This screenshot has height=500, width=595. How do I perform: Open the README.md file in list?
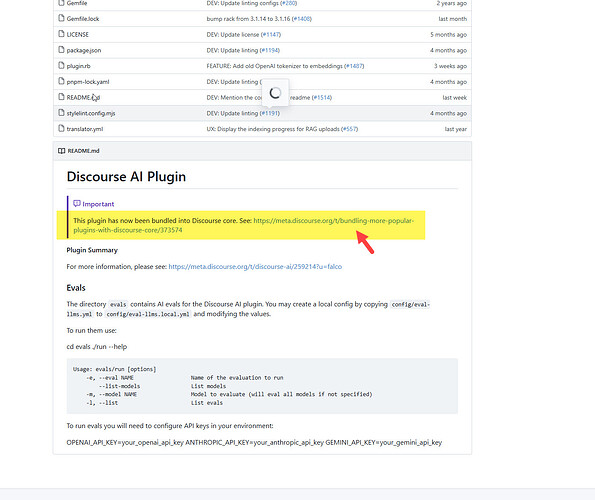83,97
